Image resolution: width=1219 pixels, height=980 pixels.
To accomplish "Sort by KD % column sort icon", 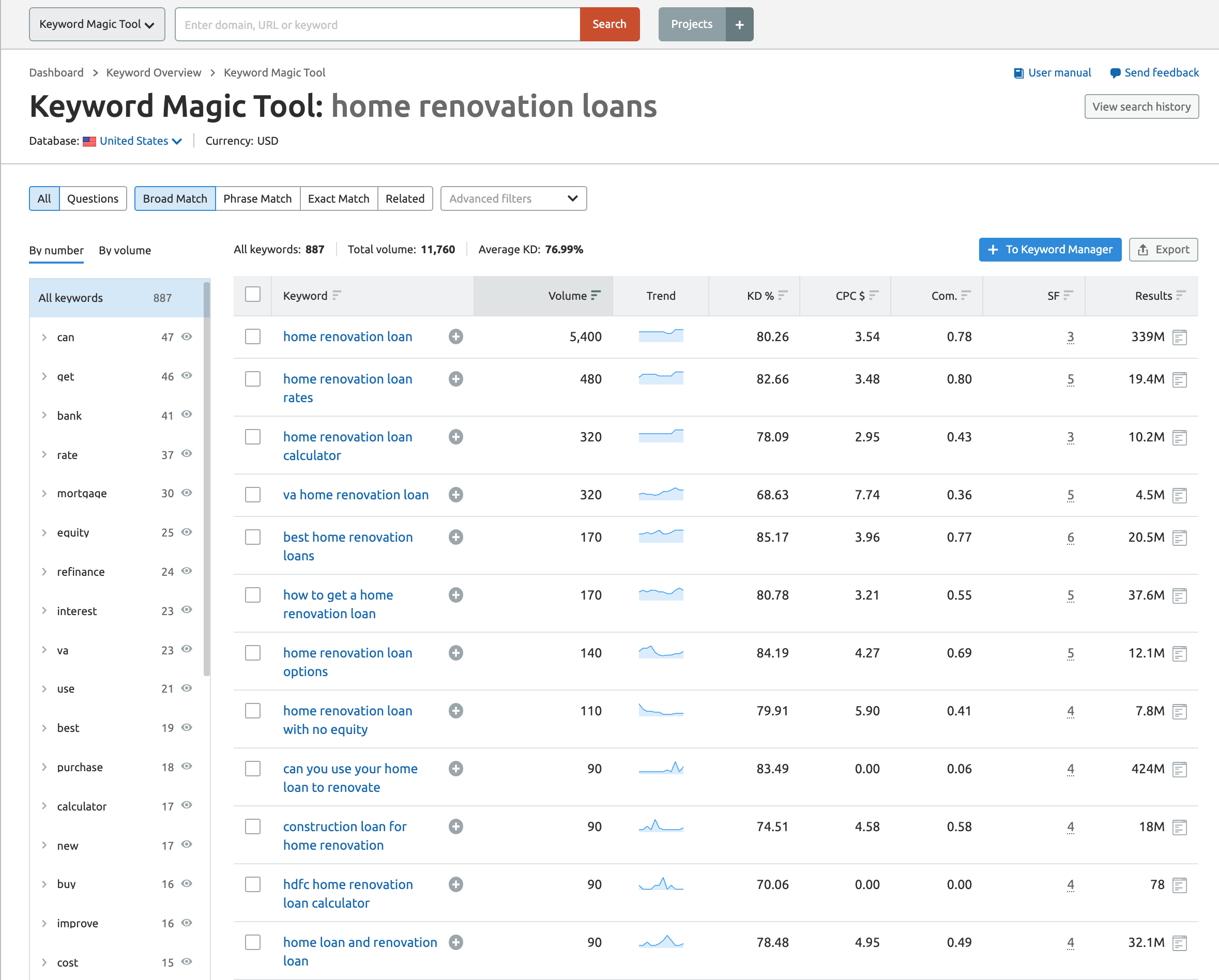I will pos(783,295).
